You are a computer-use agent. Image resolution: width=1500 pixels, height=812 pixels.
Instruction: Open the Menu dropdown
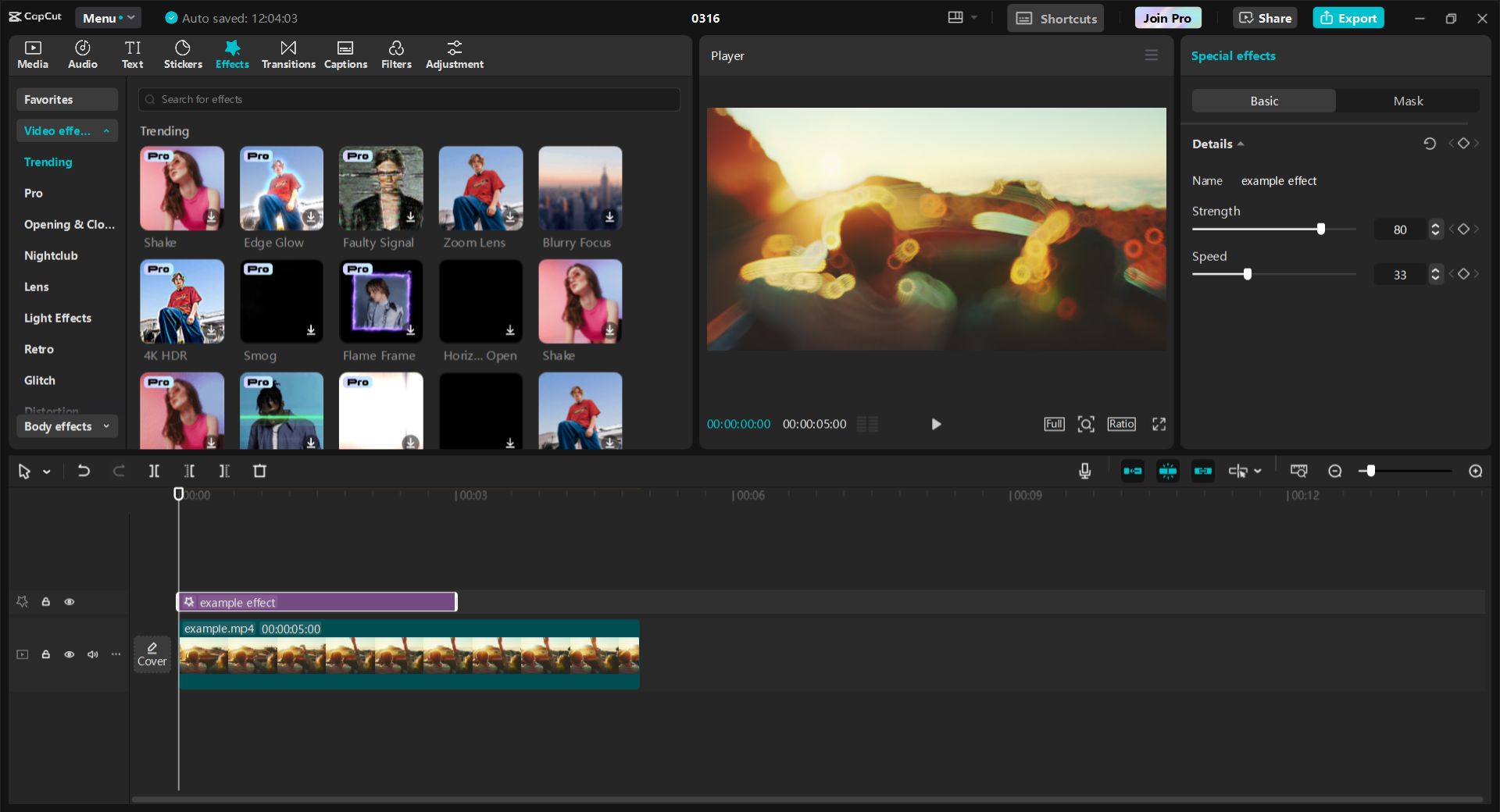108,18
